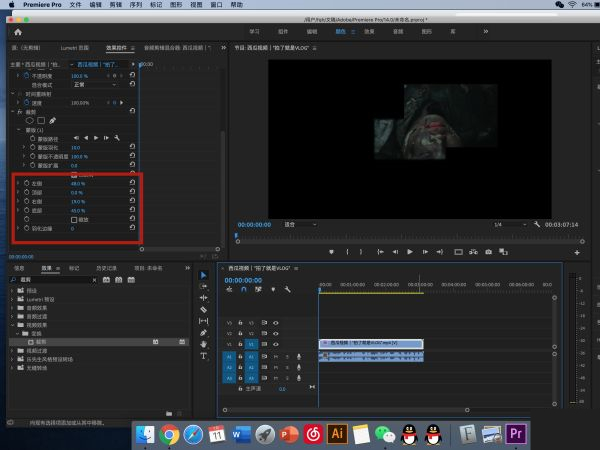Expand mask feather property

24,147
